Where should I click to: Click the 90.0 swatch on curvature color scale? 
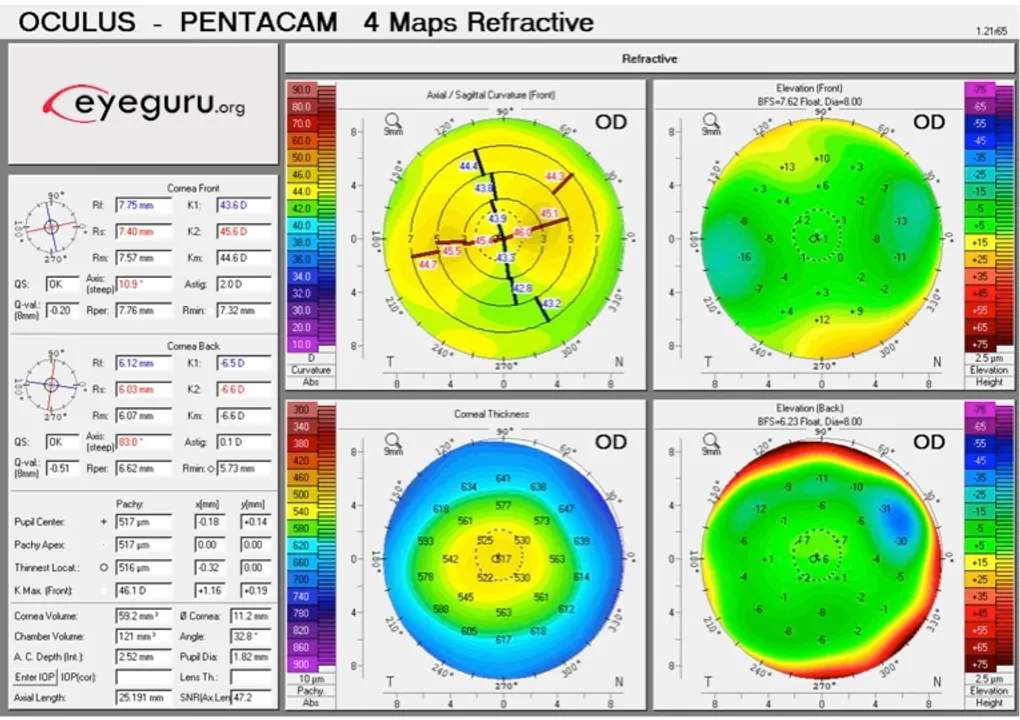(301, 90)
